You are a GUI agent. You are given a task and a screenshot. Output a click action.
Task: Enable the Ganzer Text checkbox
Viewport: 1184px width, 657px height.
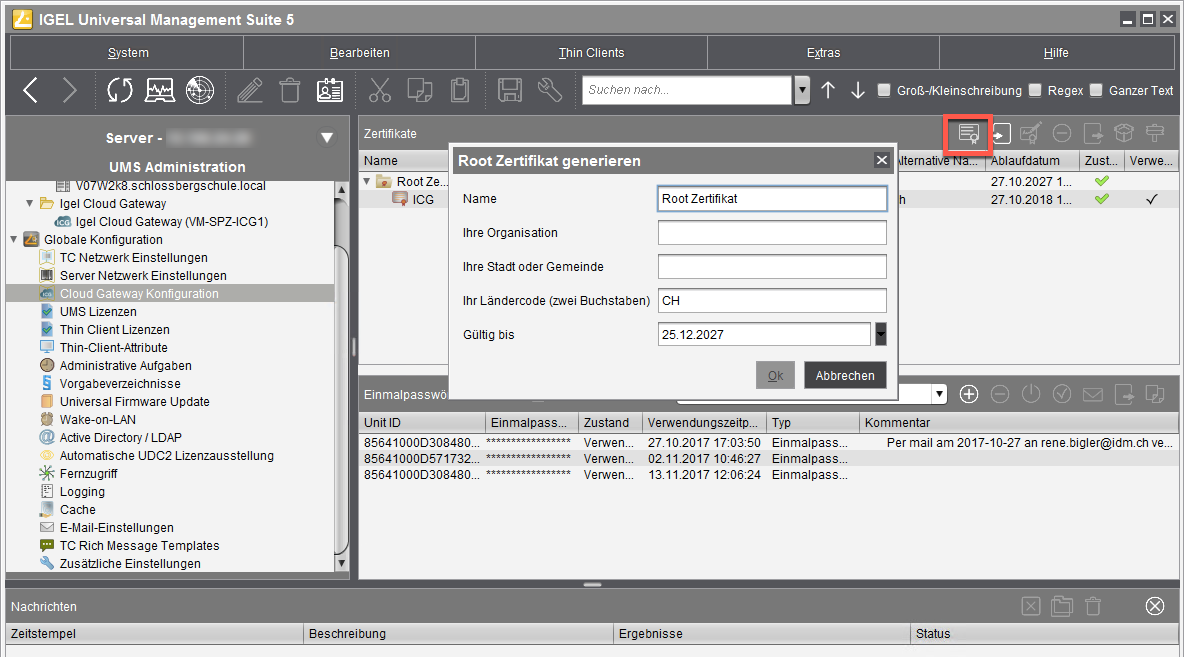1096,90
